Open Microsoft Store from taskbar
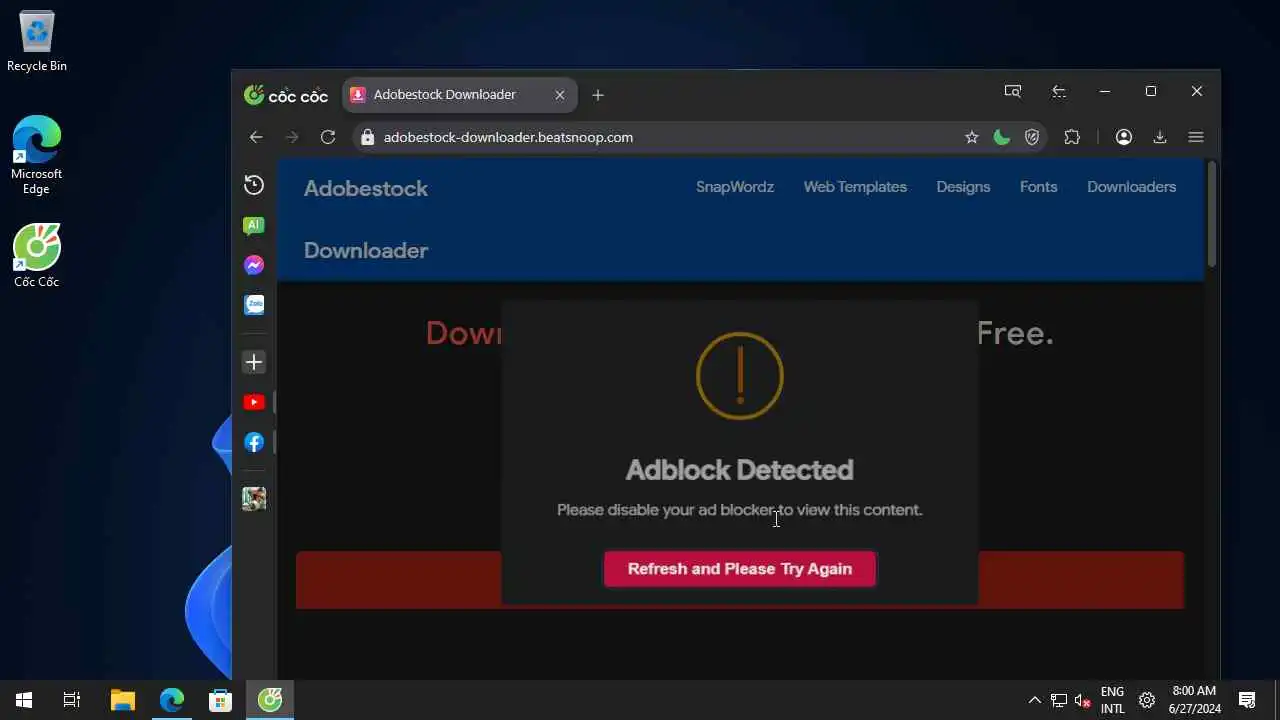The width and height of the screenshot is (1280, 720). click(221, 700)
